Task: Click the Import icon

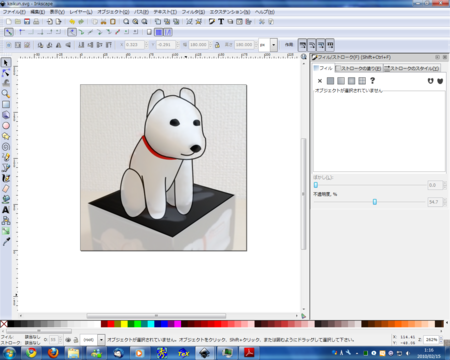Action: click(x=50, y=22)
